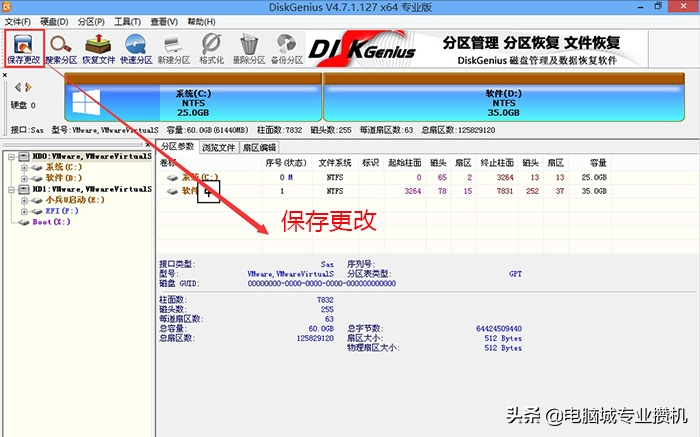Screen dimensions: 700x437
Task: Select 小兵U启动(E:) in the tree
Action: click(75, 200)
